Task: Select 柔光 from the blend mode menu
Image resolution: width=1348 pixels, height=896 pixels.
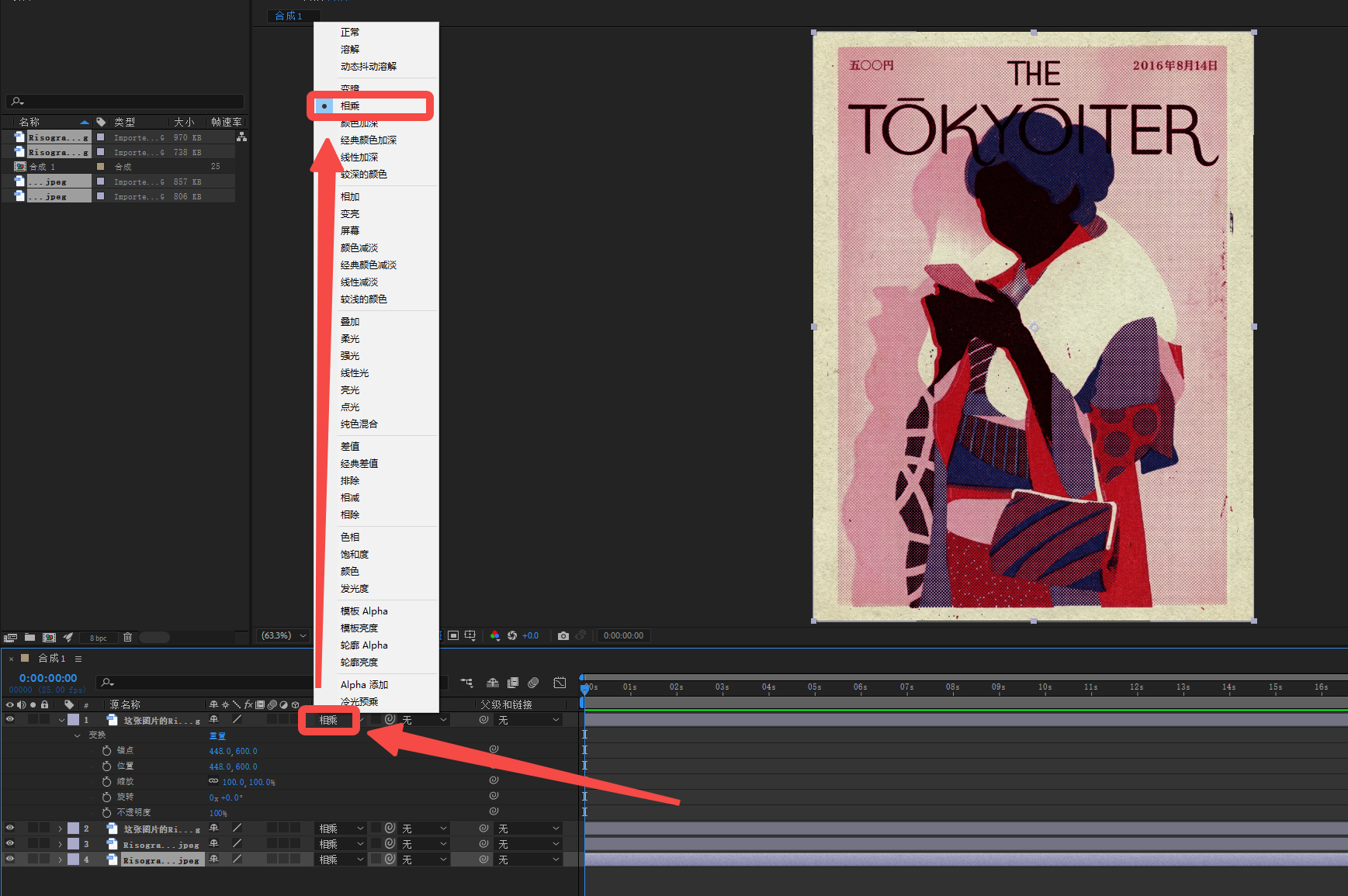Action: [x=350, y=339]
